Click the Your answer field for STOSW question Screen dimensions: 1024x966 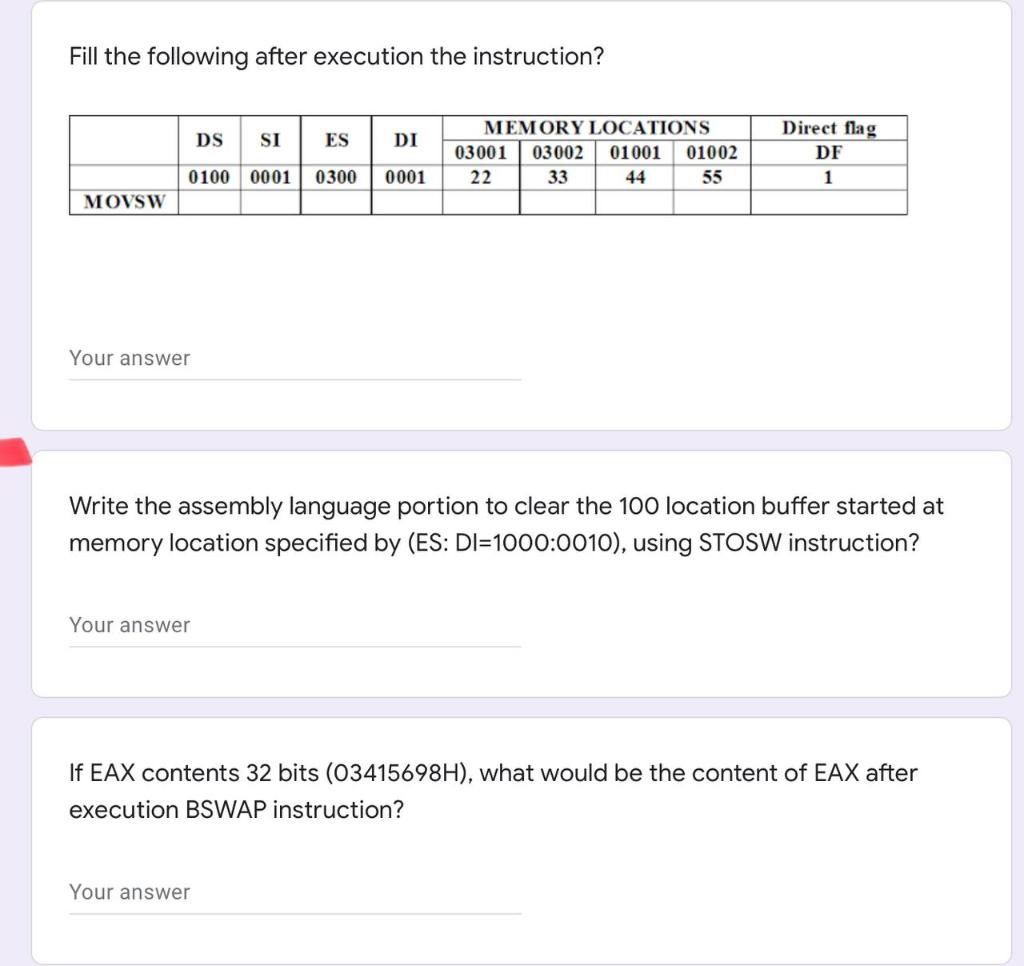coord(294,627)
